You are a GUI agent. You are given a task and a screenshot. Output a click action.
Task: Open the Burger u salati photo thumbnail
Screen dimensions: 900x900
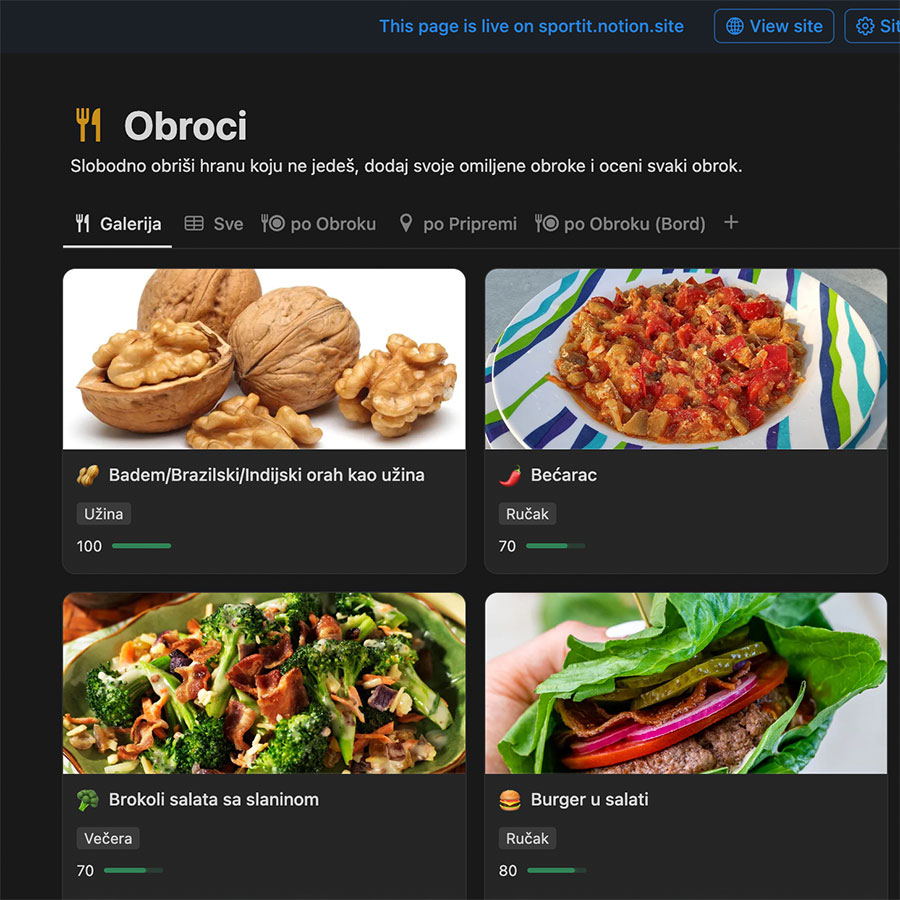686,683
